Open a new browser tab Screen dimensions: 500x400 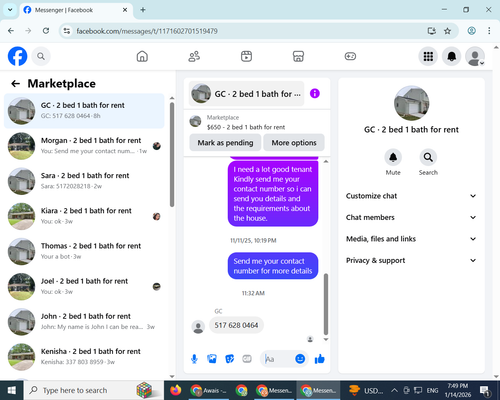(x=143, y=10)
